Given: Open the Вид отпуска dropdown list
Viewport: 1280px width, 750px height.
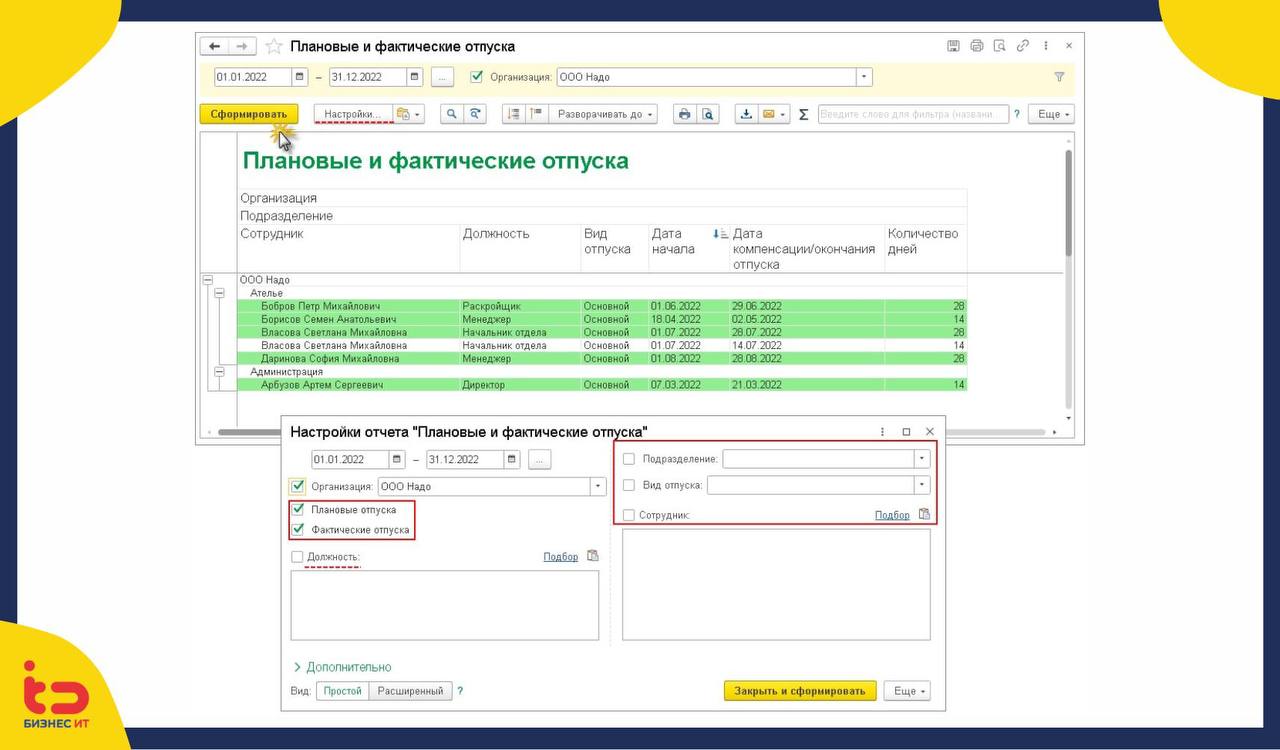Looking at the screenshot, I should tap(921, 485).
